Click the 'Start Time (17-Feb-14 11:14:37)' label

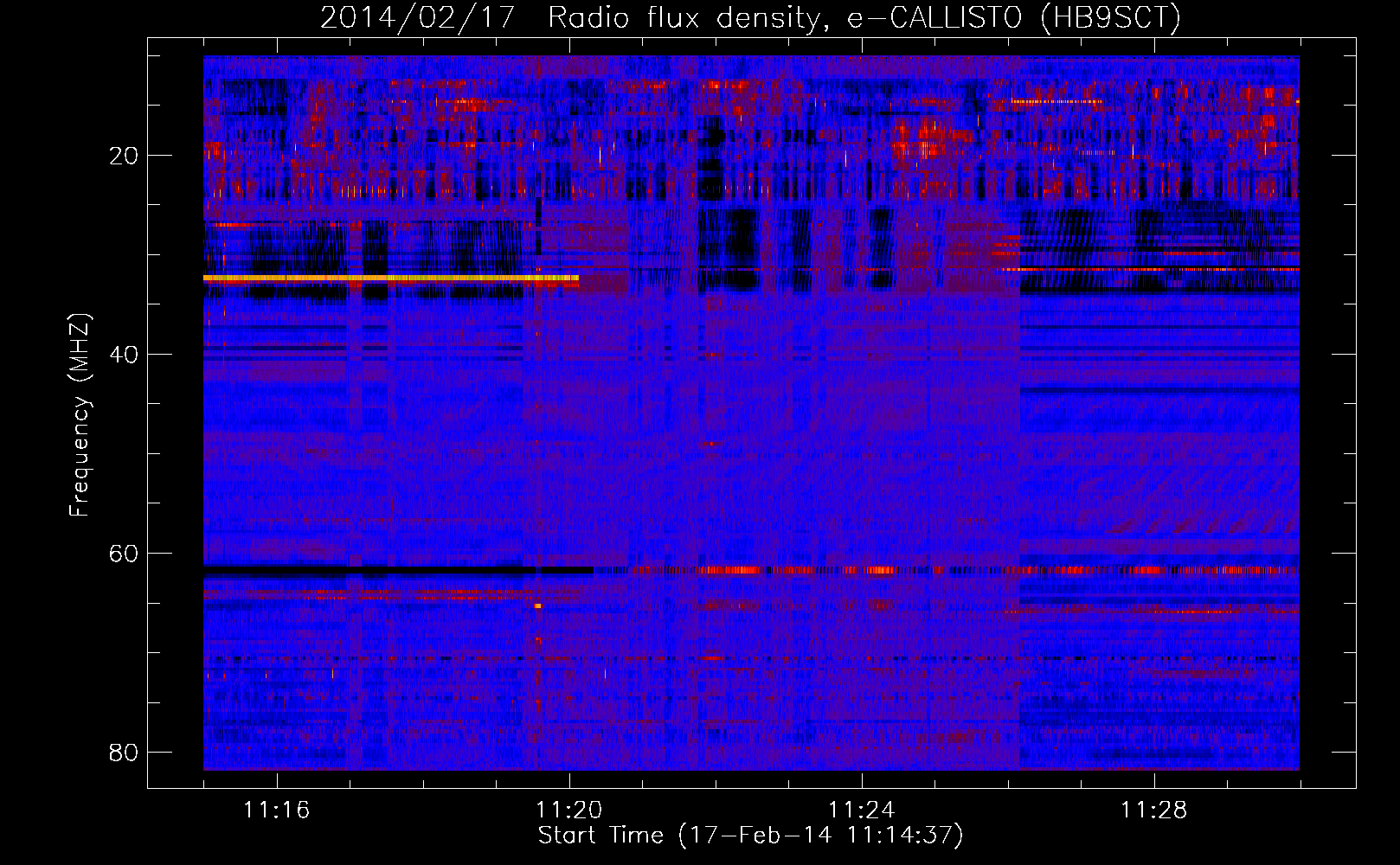[750, 836]
